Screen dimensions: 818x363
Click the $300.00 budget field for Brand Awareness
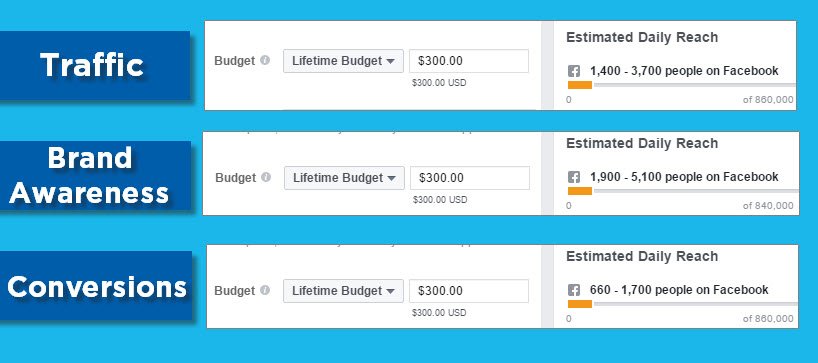coord(470,178)
